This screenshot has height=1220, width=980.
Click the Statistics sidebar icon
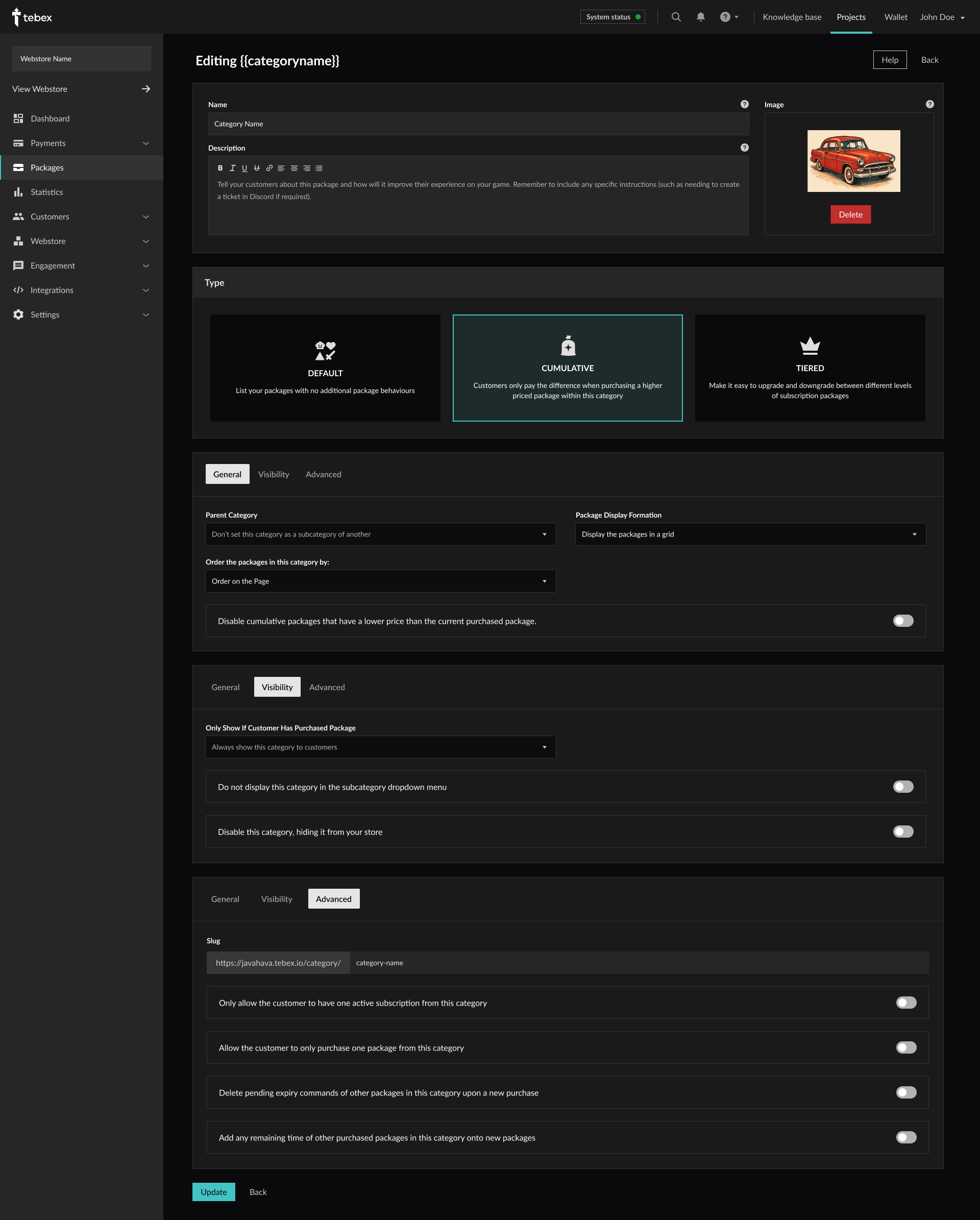[19, 192]
